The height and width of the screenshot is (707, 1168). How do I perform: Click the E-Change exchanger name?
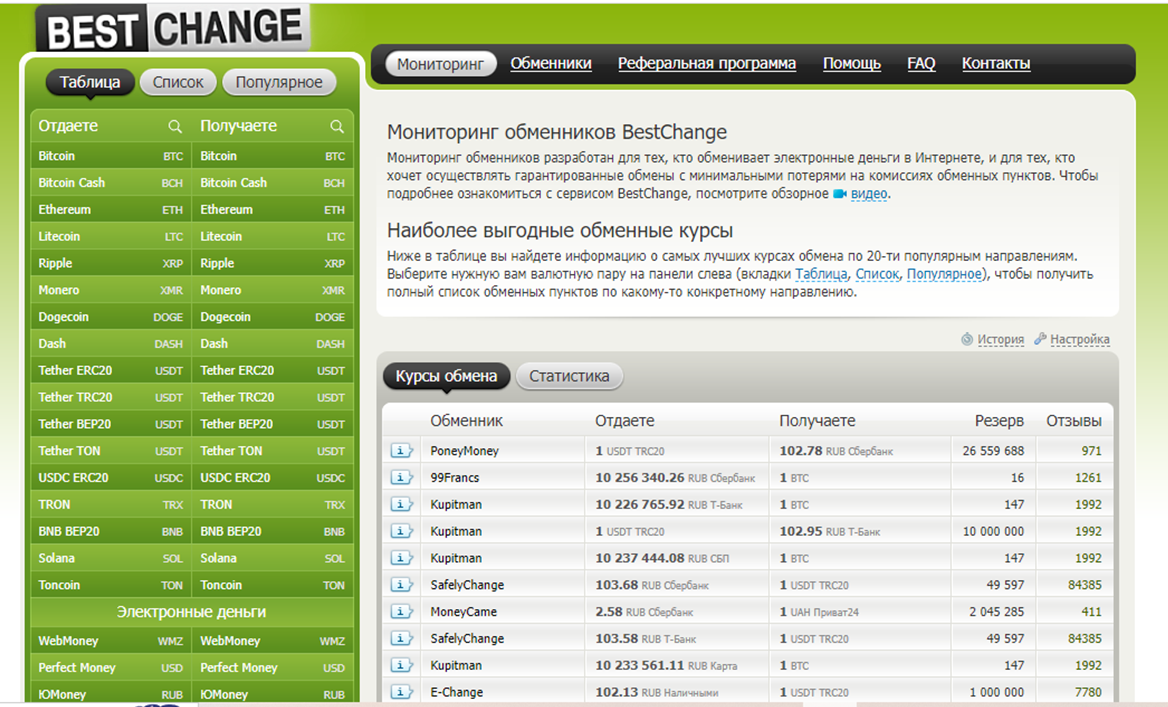coord(457,692)
